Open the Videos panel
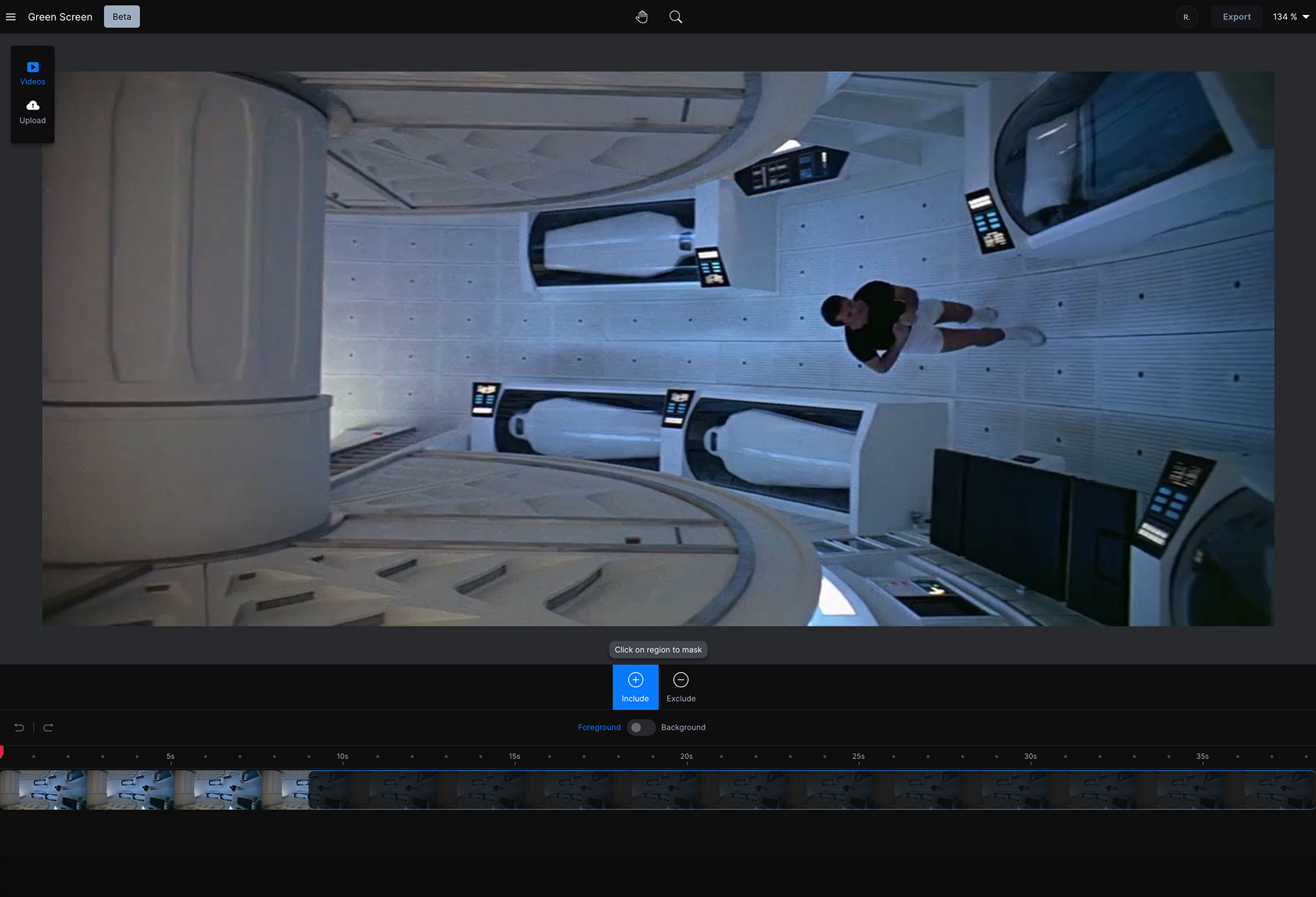Image resolution: width=1316 pixels, height=897 pixels. [x=32, y=73]
